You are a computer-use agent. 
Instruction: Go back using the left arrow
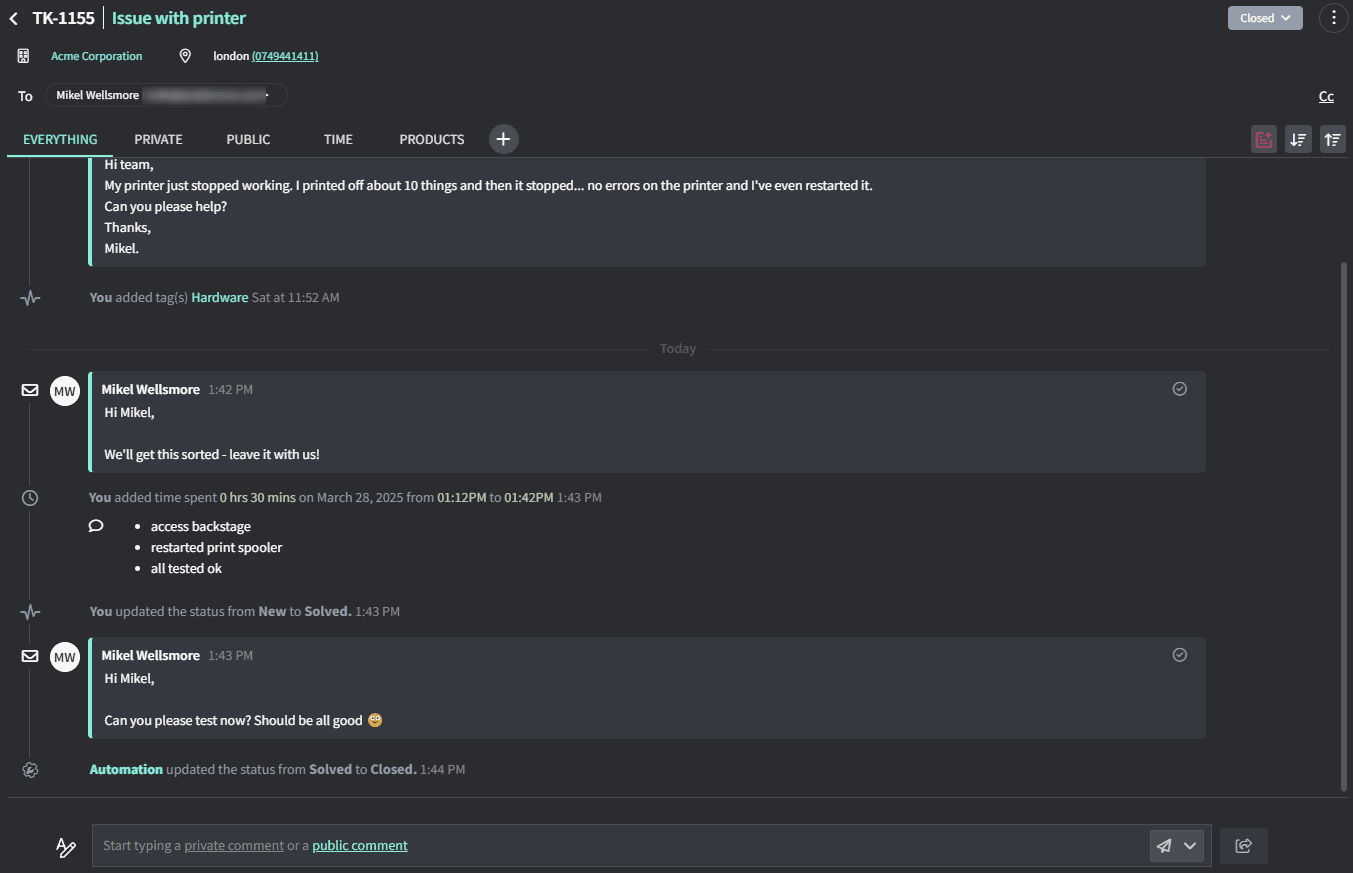tap(13, 18)
